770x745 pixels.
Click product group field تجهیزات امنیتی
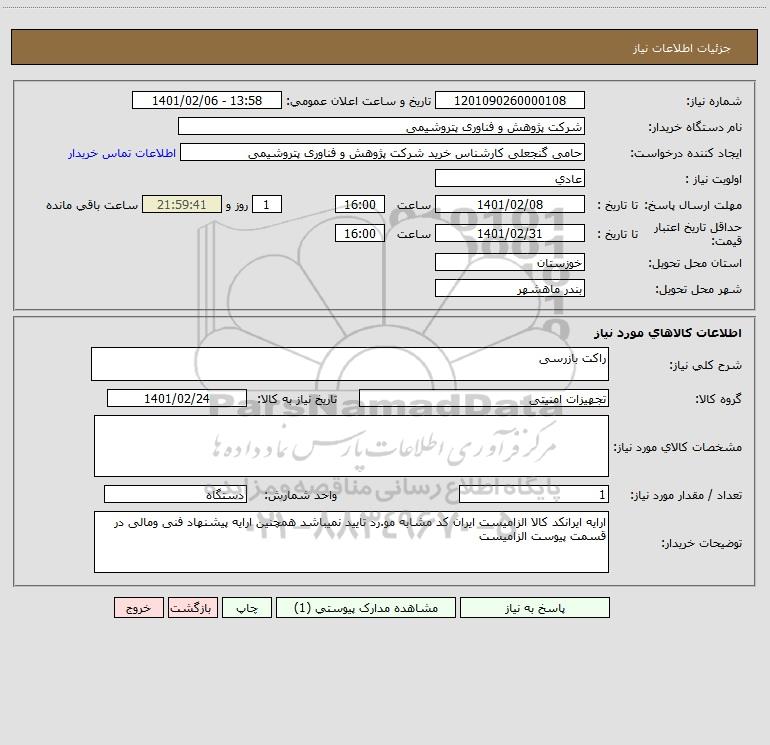484,398
